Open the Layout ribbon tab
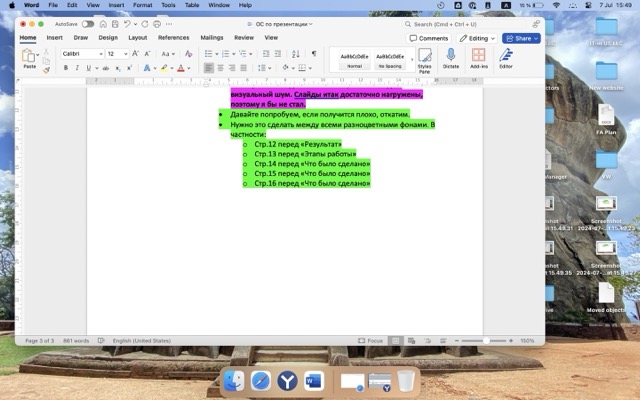This screenshot has width=640, height=400. tap(137, 37)
